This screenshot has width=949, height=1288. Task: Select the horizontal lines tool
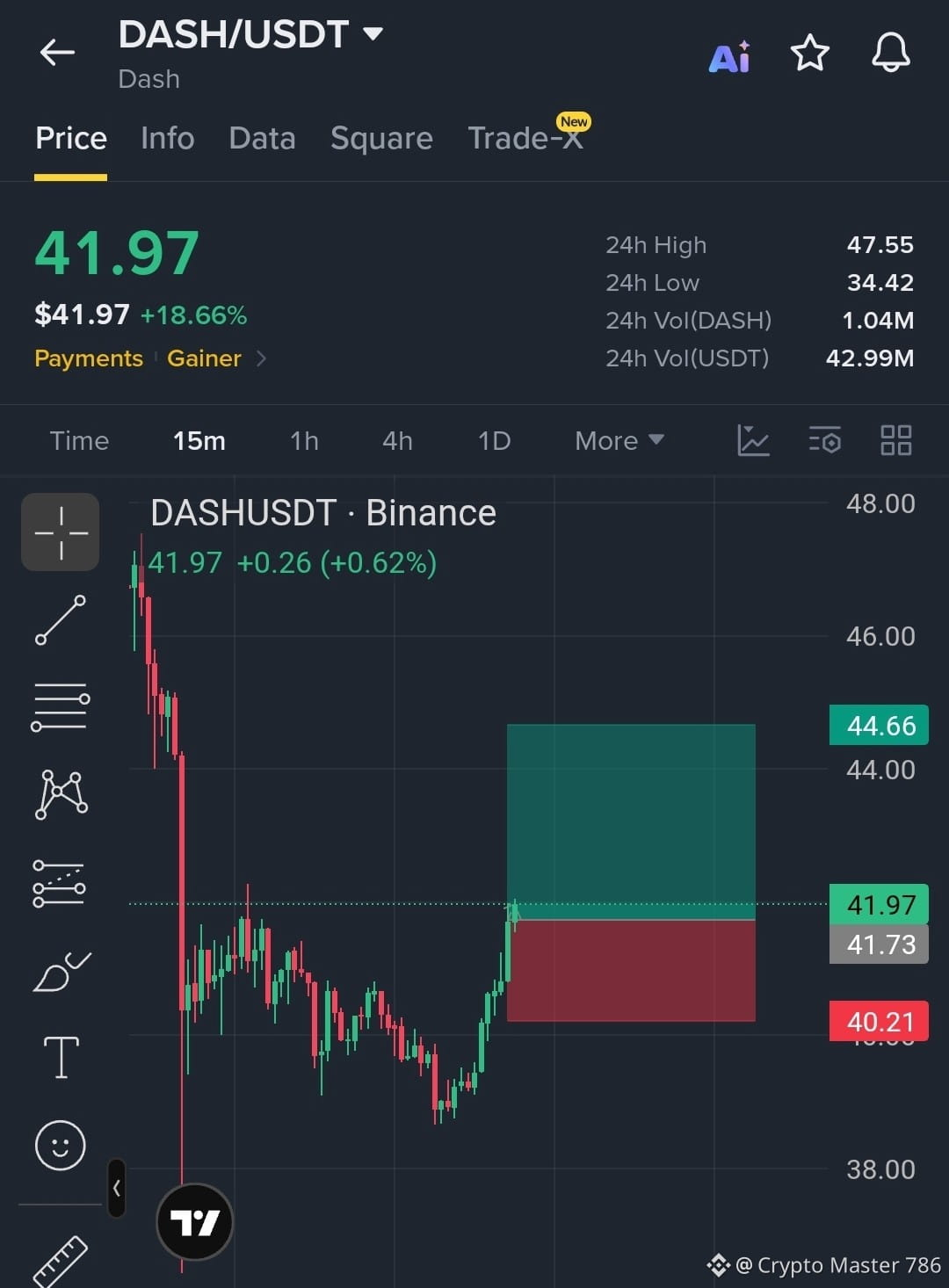pyautogui.click(x=61, y=707)
